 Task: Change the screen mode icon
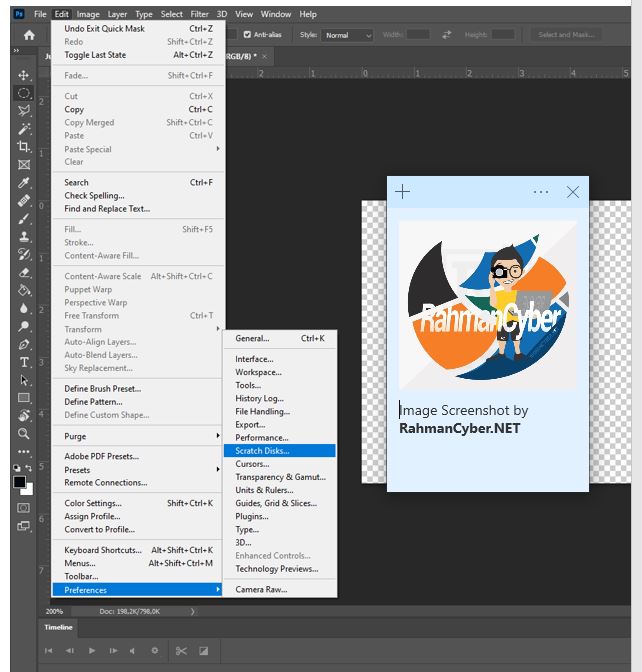[23, 526]
